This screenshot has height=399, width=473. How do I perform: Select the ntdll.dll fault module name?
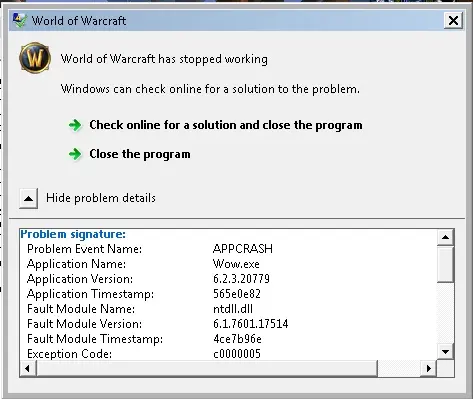tap(233, 309)
